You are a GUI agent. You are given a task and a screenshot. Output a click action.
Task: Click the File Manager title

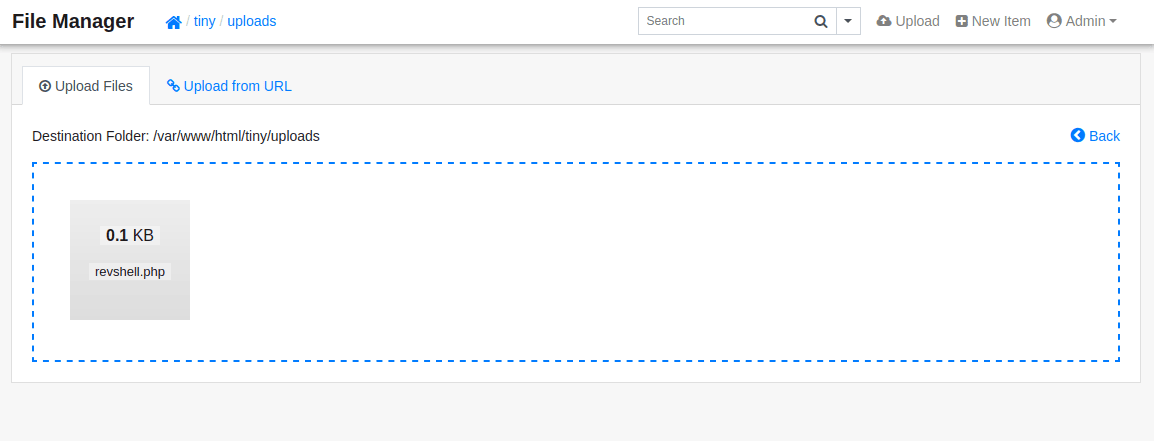(x=73, y=21)
